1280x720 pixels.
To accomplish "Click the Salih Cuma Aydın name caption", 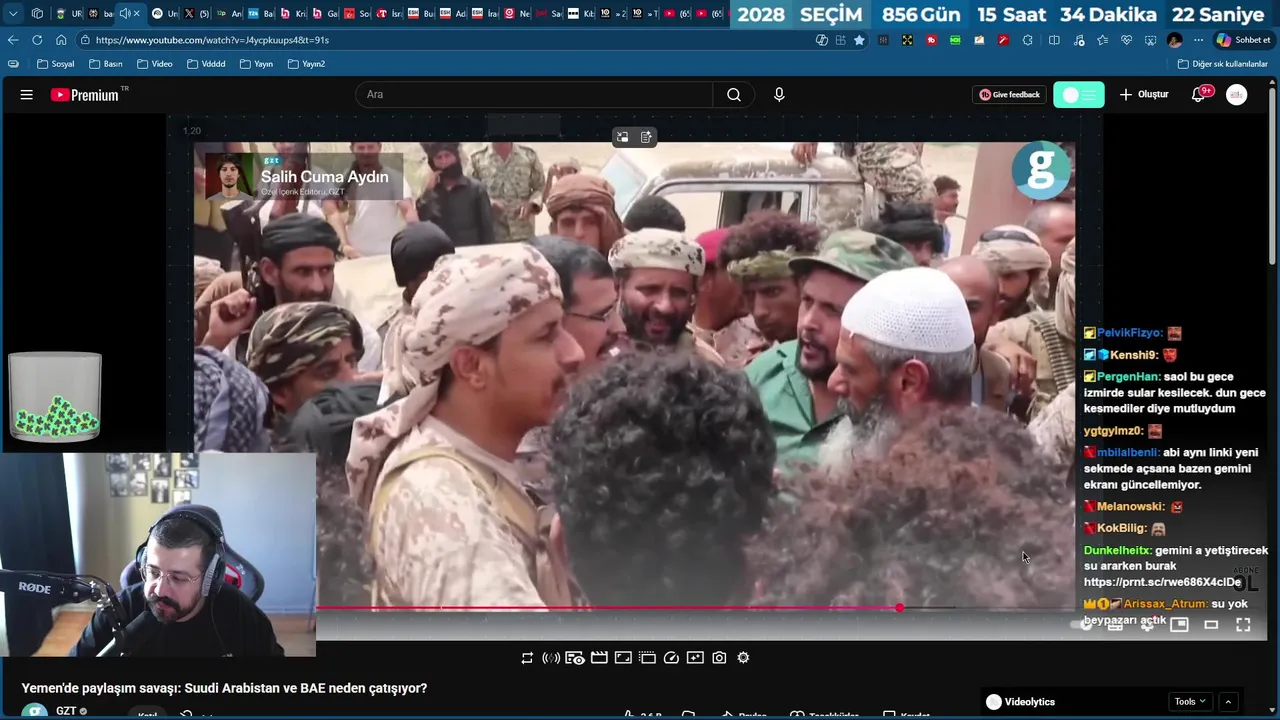I will tap(324, 177).
